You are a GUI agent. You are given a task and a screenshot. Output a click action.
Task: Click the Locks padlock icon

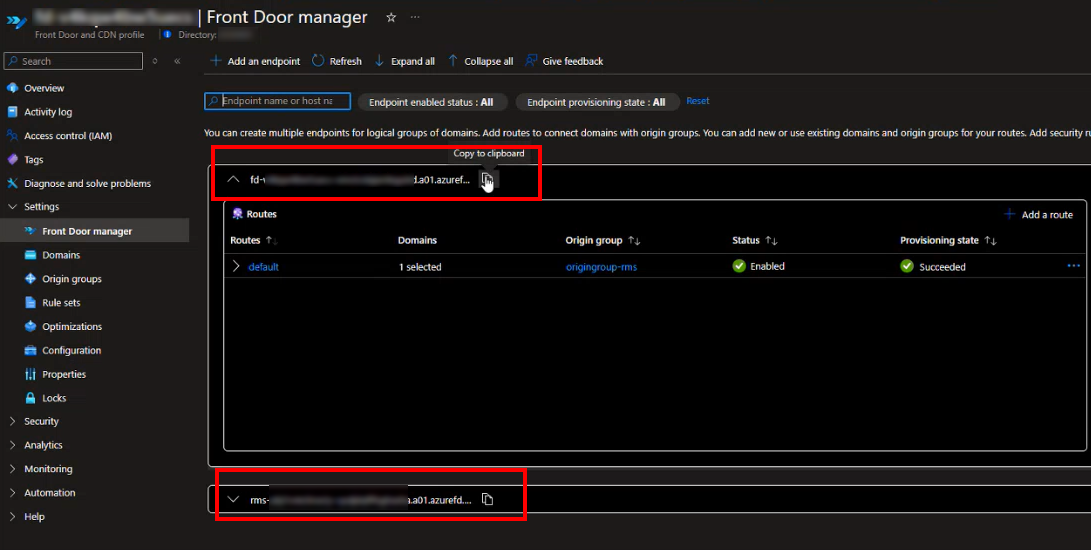[30, 398]
